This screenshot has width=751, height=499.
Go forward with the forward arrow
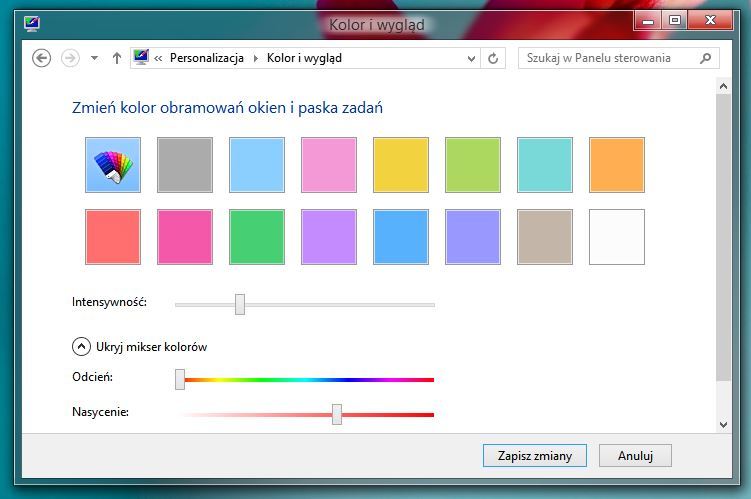coord(70,58)
